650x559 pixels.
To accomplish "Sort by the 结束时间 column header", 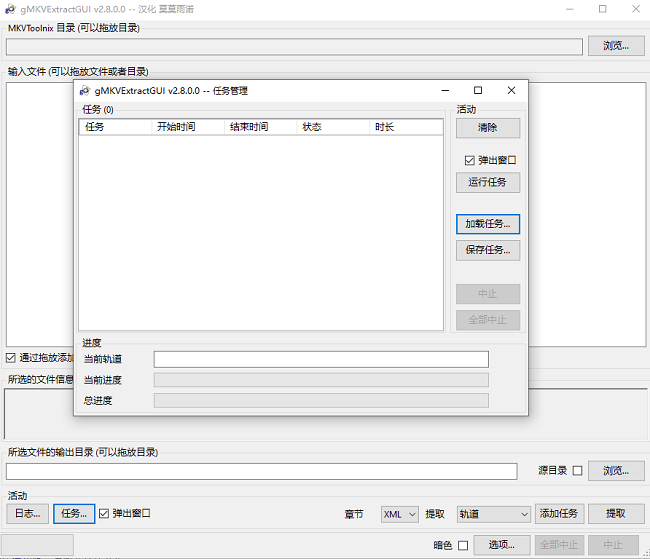I will (x=260, y=127).
